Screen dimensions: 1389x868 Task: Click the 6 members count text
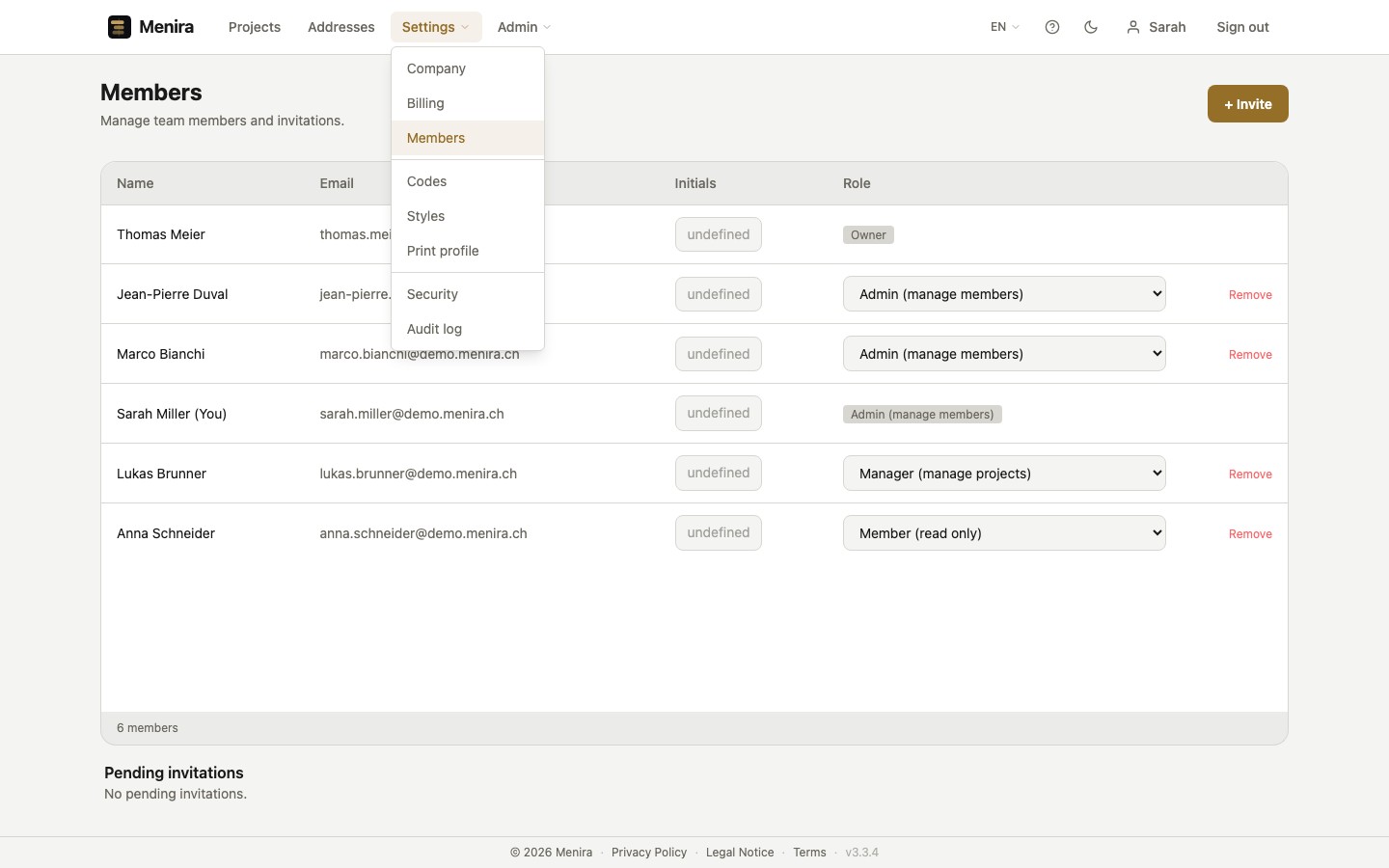pos(148,728)
